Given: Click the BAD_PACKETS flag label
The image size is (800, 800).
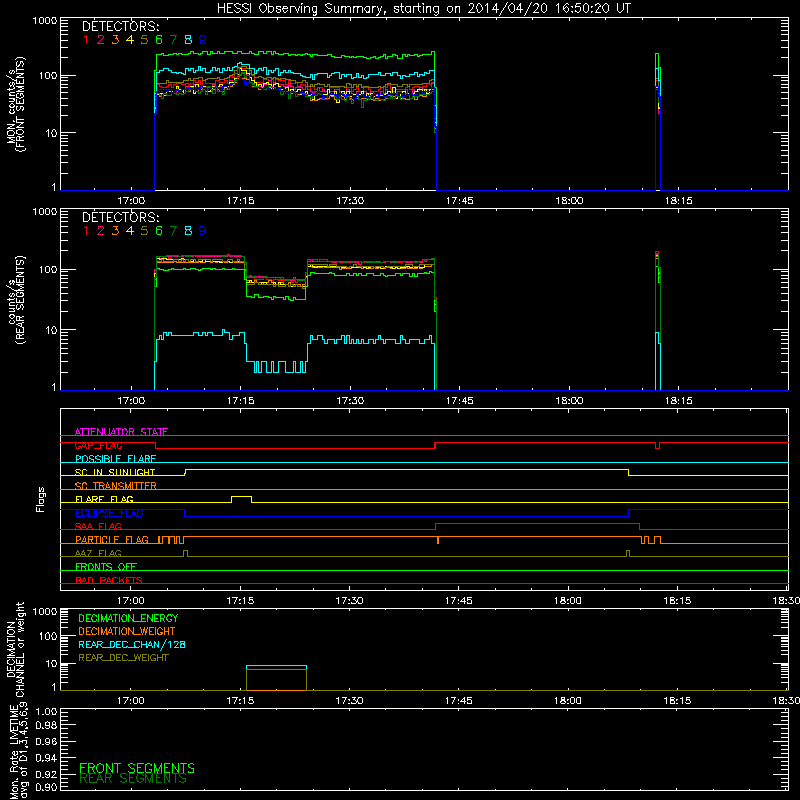Looking at the screenshot, I should 109,580.
